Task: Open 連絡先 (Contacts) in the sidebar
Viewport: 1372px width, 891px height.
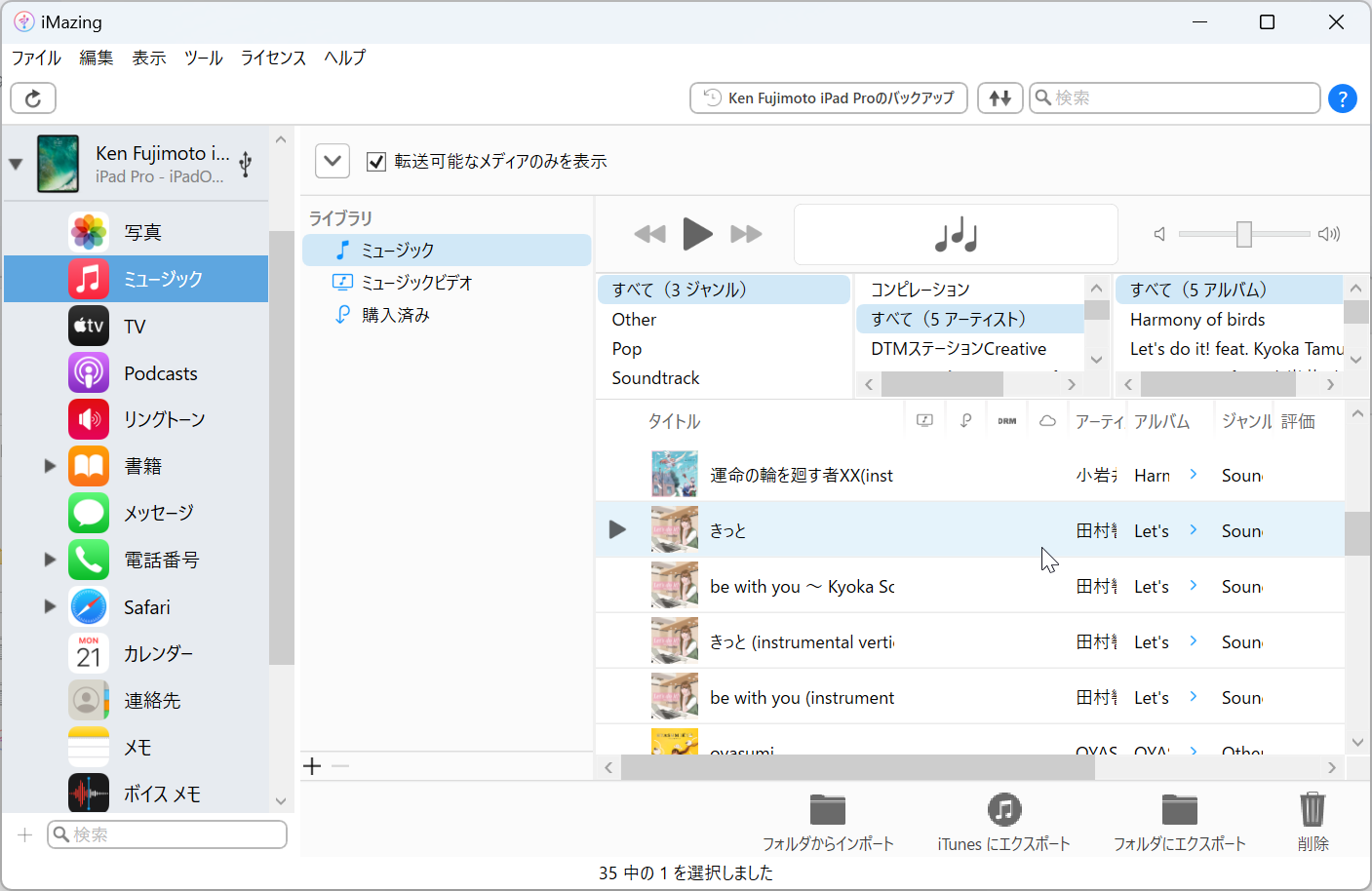Action: point(137,700)
